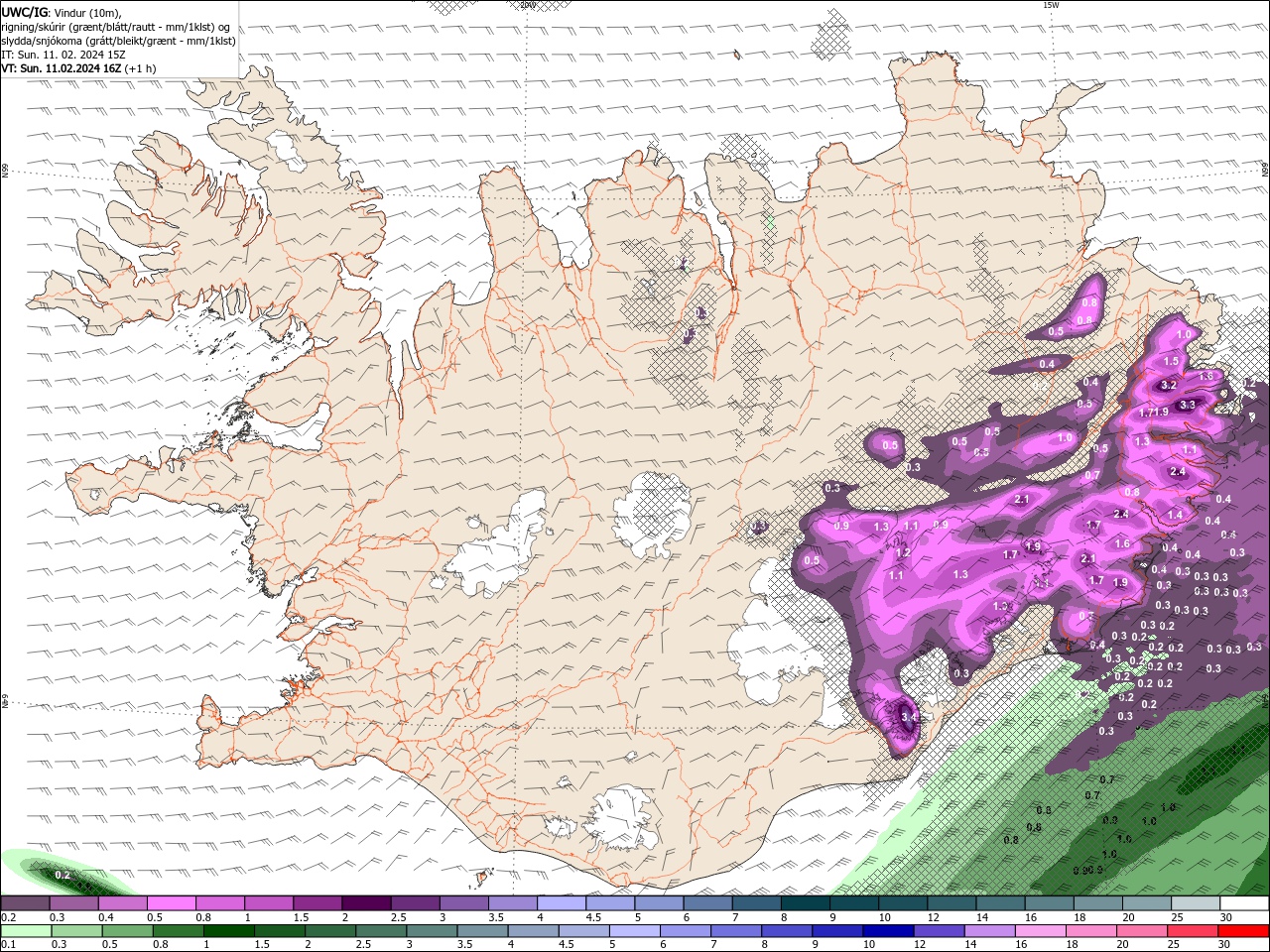Click the 3–3.5 violet swatch in the top legend row
This screenshot has width=1270, height=952.
click(463, 903)
